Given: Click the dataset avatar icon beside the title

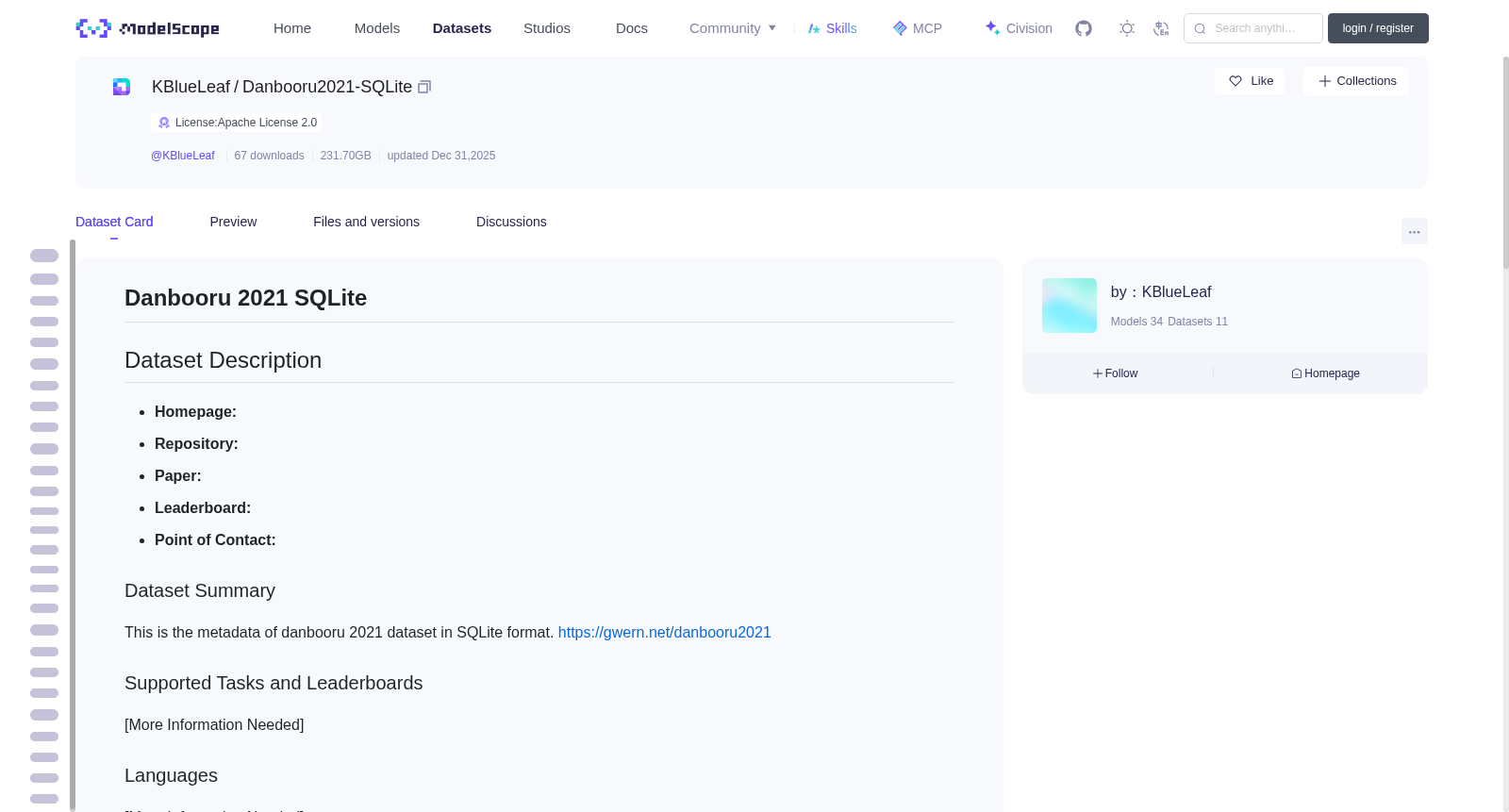Looking at the screenshot, I should tap(122, 87).
